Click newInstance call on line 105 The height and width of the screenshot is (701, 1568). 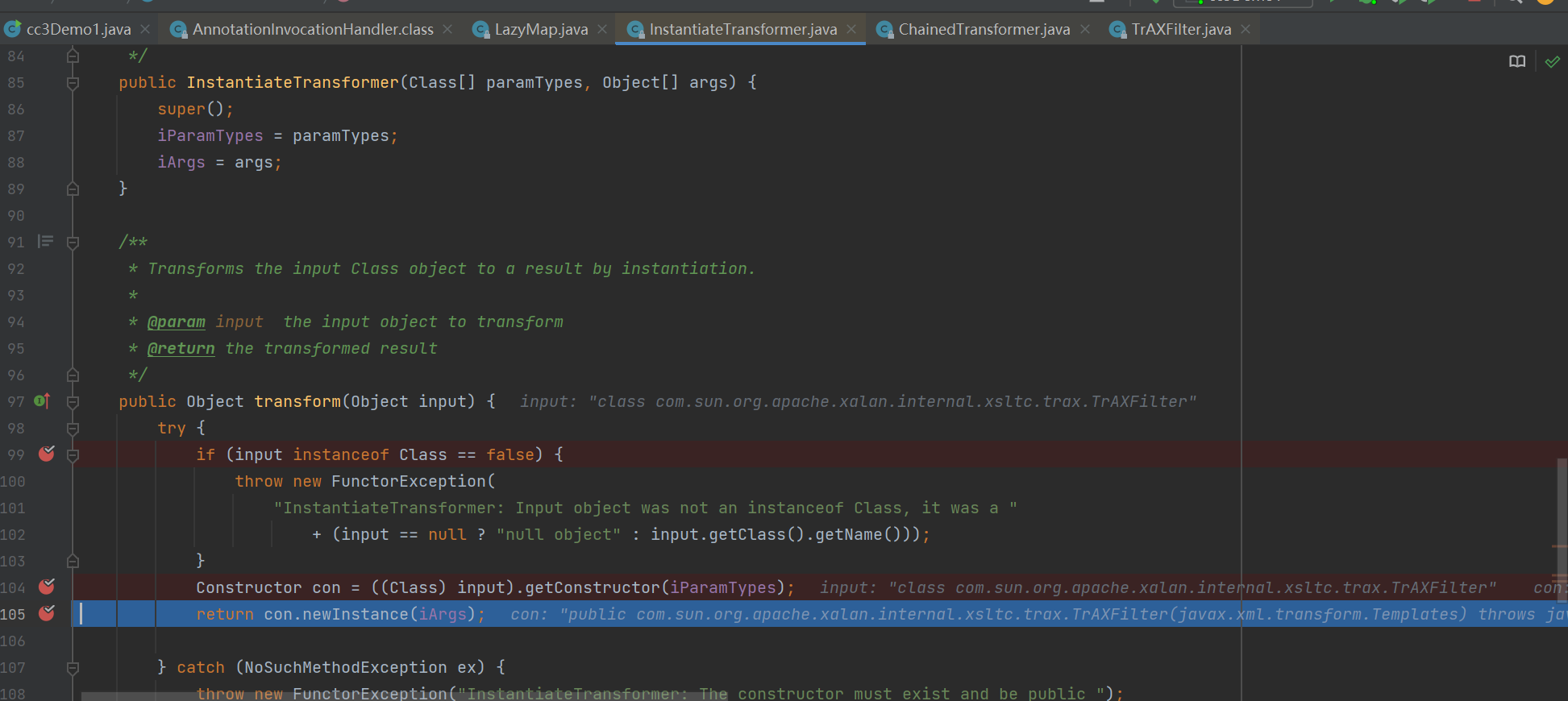(356, 615)
